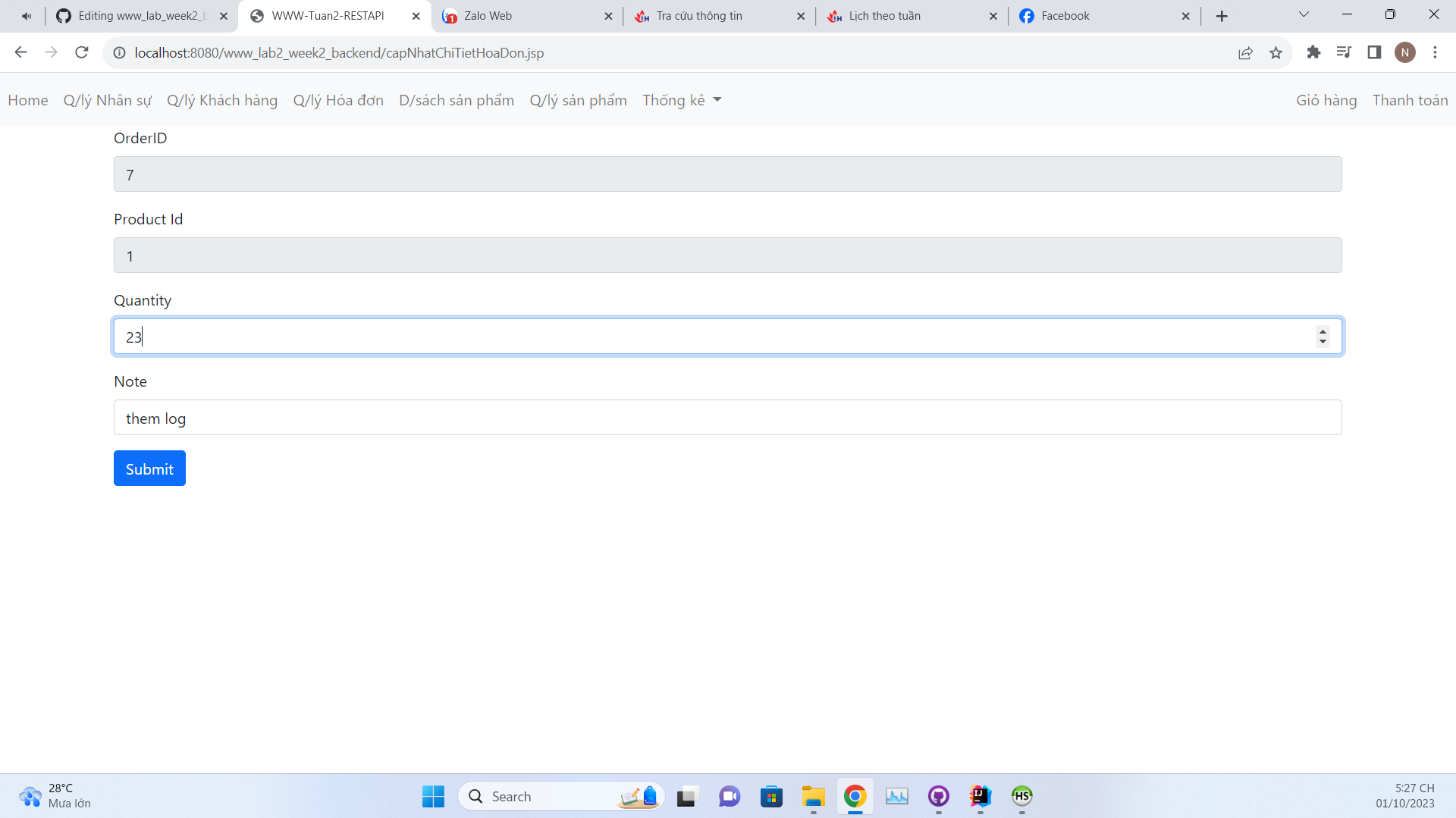Screen dimensions: 1456x818
Task: Click the browser profile avatar
Action: [1406, 52]
